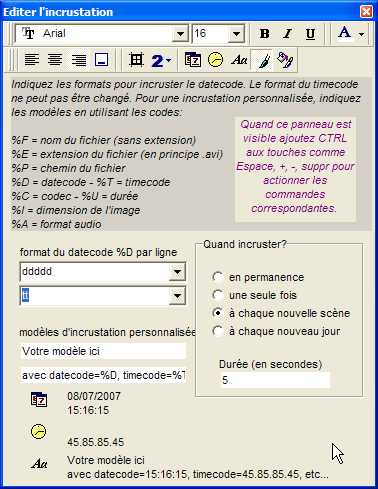Viewport: 378px width, 489px height.
Task: Select the 'une seule fois' option
Action: [x=218, y=295]
